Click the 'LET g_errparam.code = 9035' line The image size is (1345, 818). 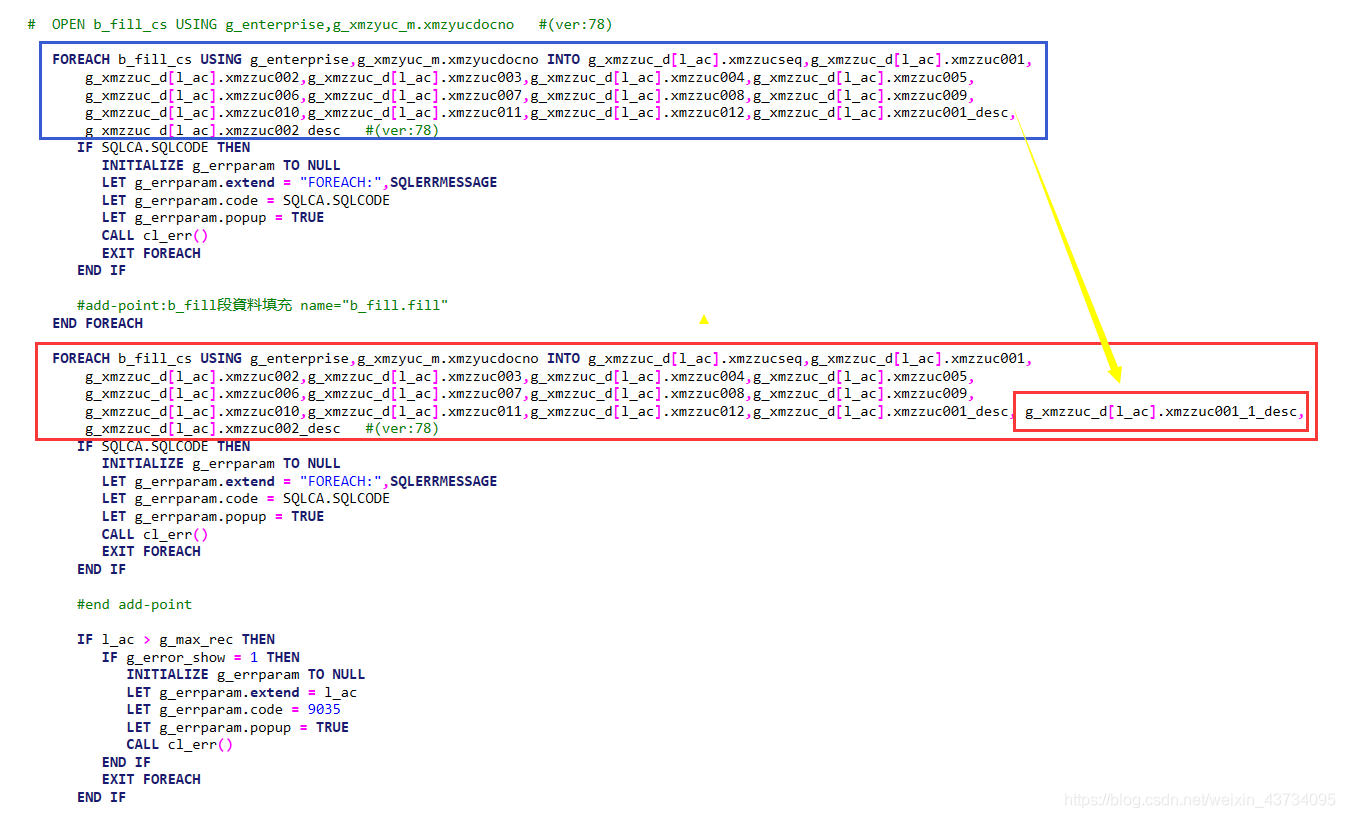coord(234,709)
